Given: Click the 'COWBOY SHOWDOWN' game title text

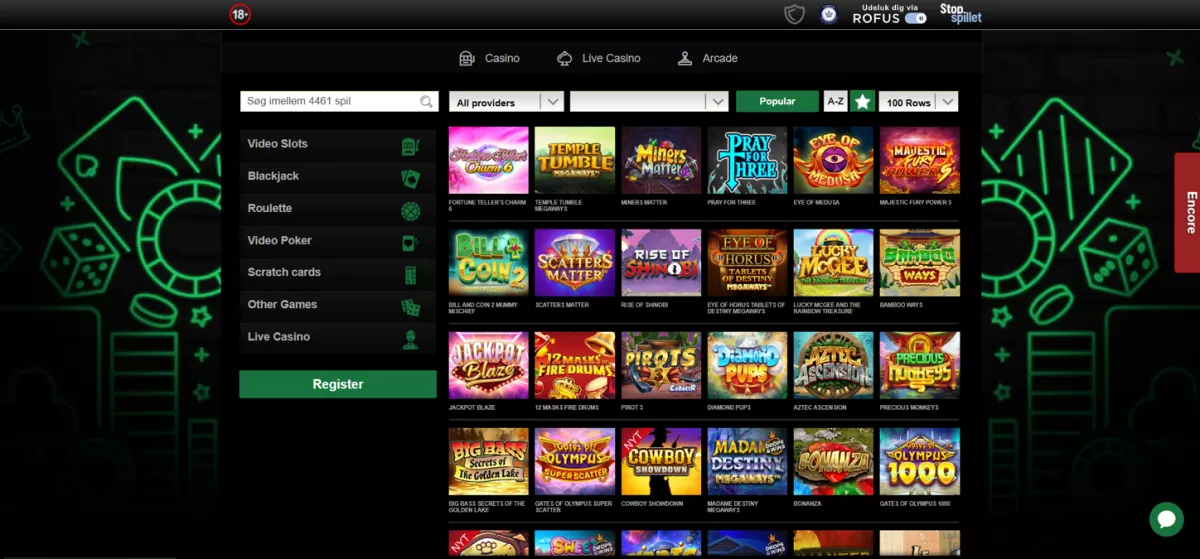Looking at the screenshot, I should (x=652, y=504).
